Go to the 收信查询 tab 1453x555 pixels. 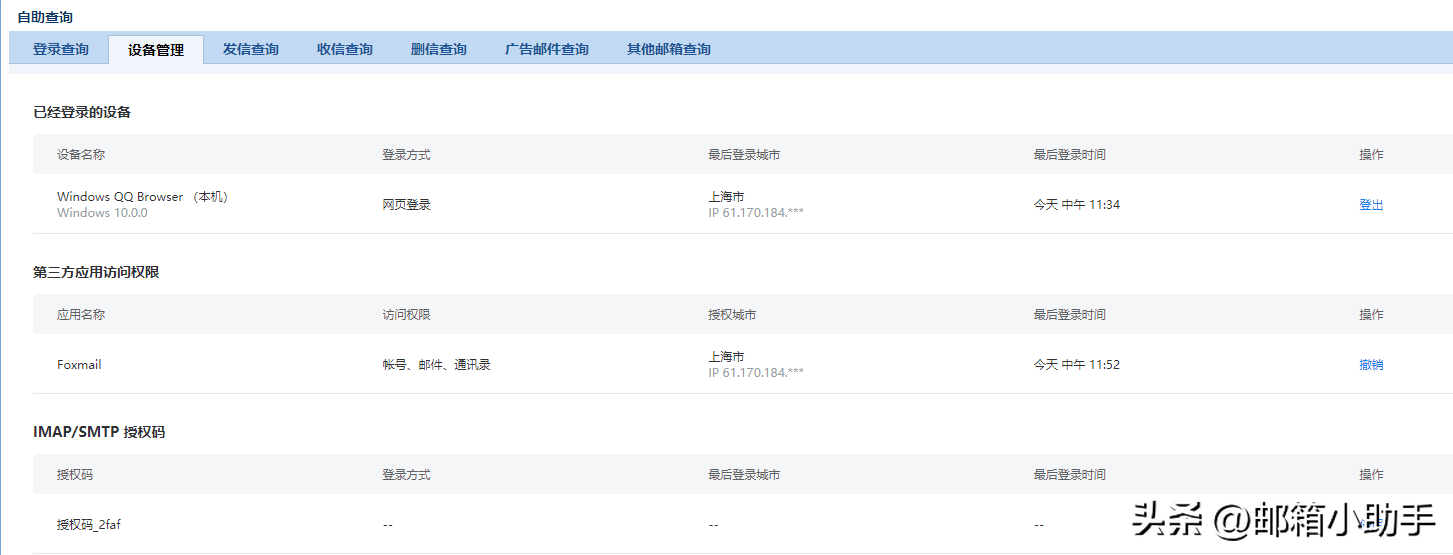click(345, 49)
